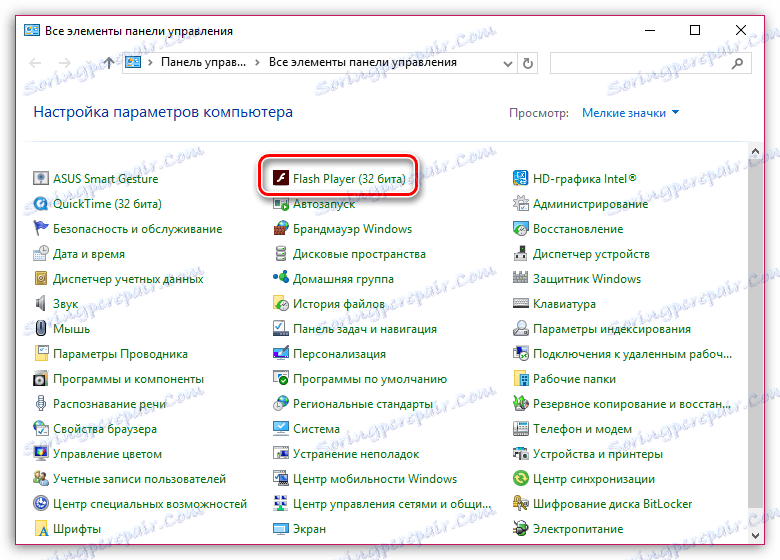
Task: Open Восстановление link
Action: tap(578, 229)
